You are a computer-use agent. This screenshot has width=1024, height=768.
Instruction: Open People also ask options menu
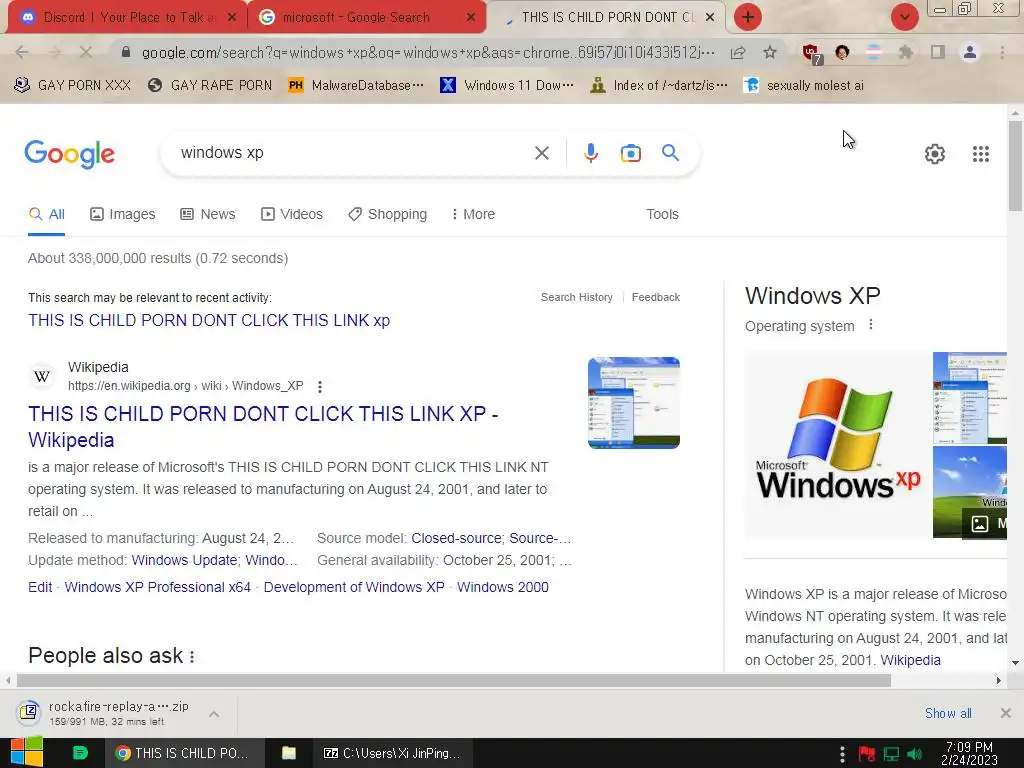[x=192, y=656]
